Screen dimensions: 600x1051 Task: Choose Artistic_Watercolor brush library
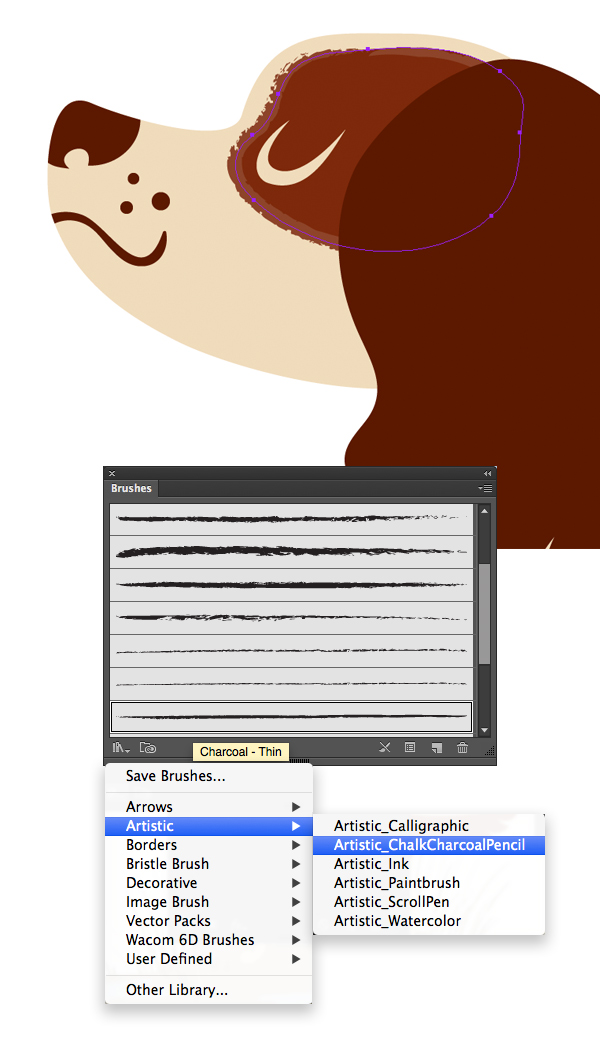[397, 921]
